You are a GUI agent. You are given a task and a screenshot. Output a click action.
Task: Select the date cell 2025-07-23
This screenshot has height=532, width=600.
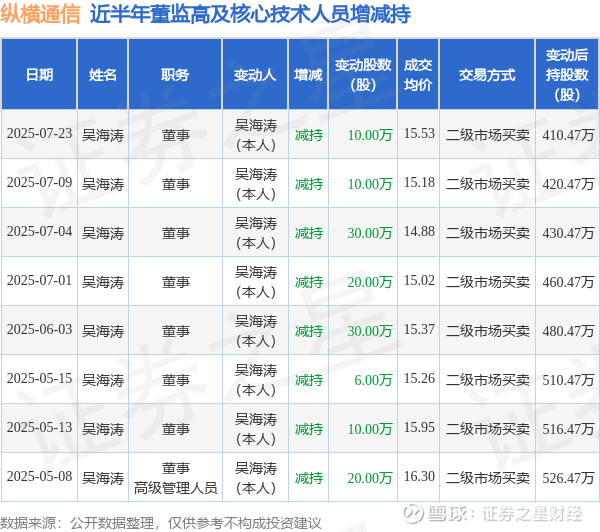pyautogui.click(x=39, y=134)
